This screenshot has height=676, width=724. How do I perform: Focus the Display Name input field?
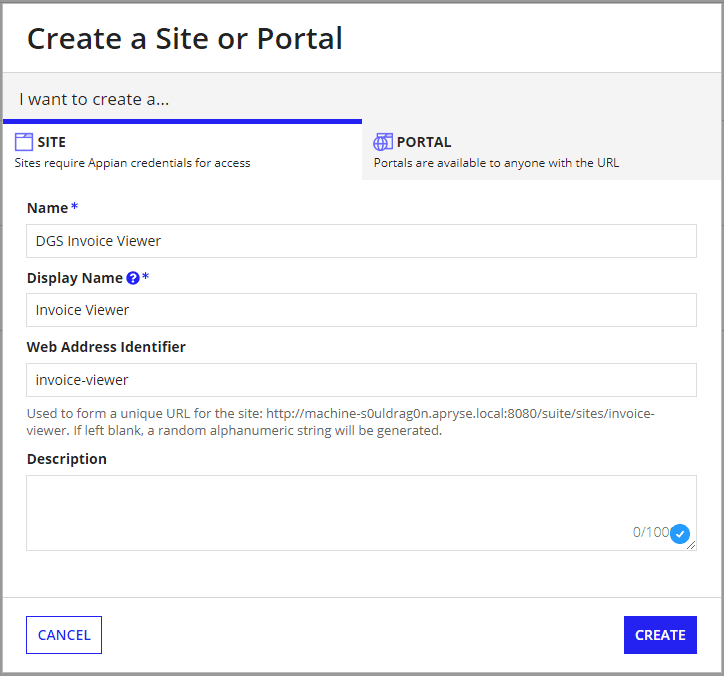(x=361, y=310)
